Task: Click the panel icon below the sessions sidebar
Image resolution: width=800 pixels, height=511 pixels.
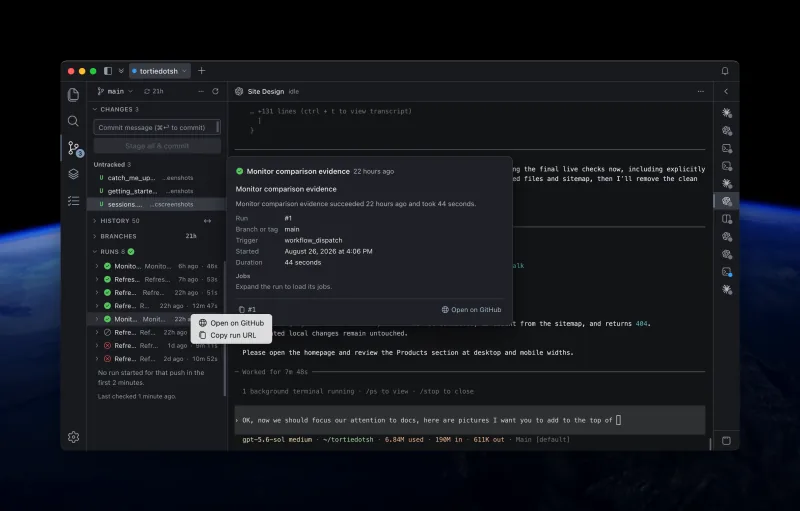Action: (727, 441)
